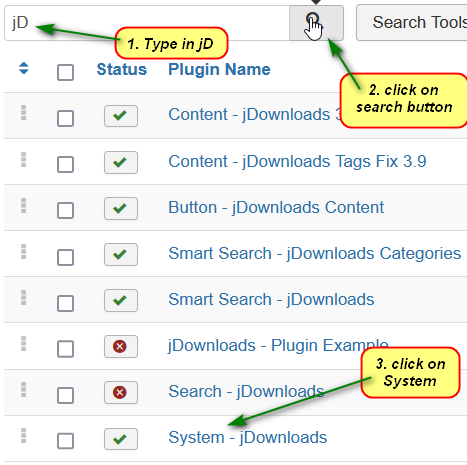
Task: Click drag handle of Smart Search - jDownloads row
Action: [x=23, y=298]
